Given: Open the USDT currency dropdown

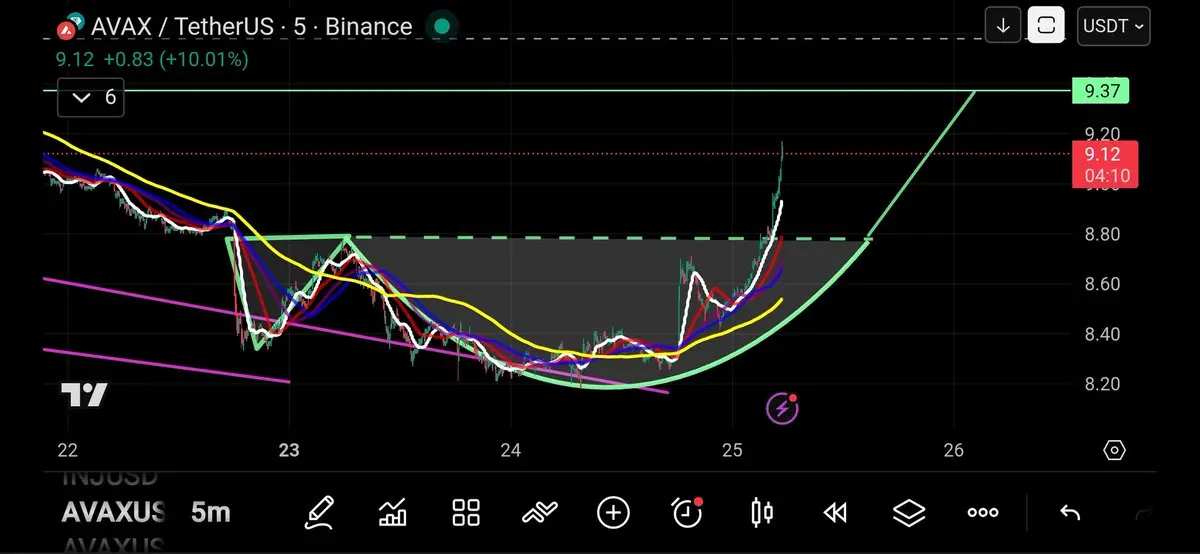Looking at the screenshot, I should (1113, 26).
